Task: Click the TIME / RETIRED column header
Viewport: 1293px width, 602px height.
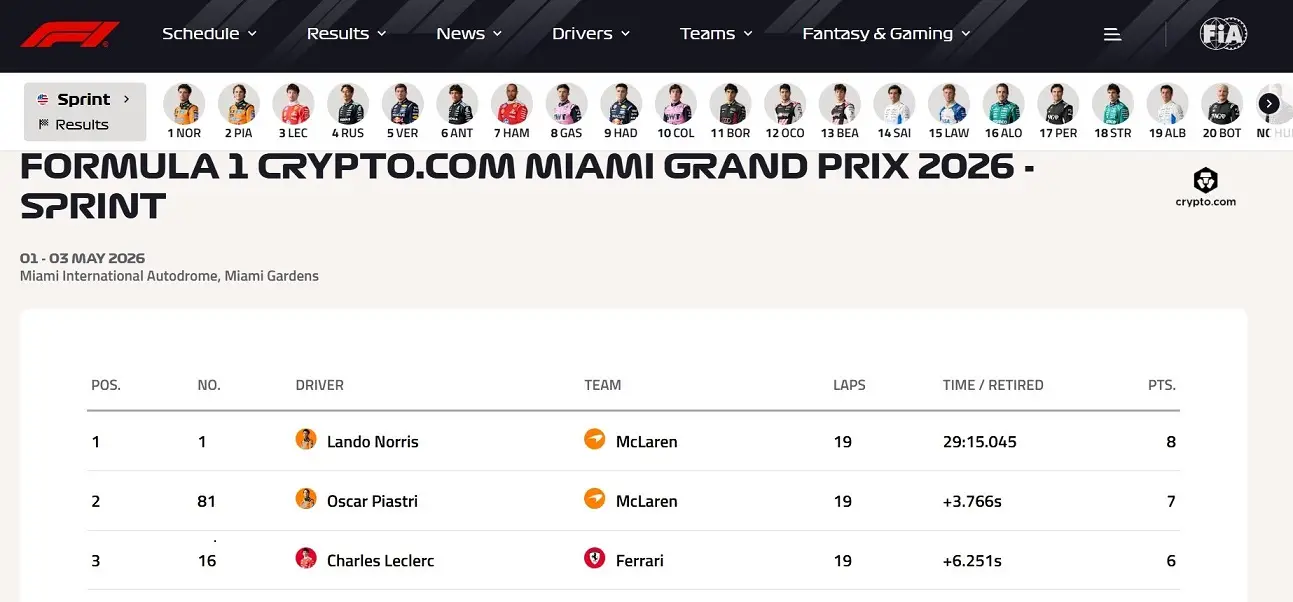Action: (993, 385)
